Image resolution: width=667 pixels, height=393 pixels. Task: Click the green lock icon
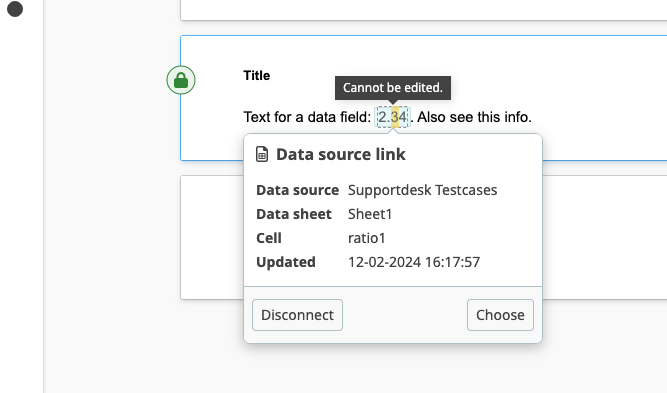pos(181,80)
